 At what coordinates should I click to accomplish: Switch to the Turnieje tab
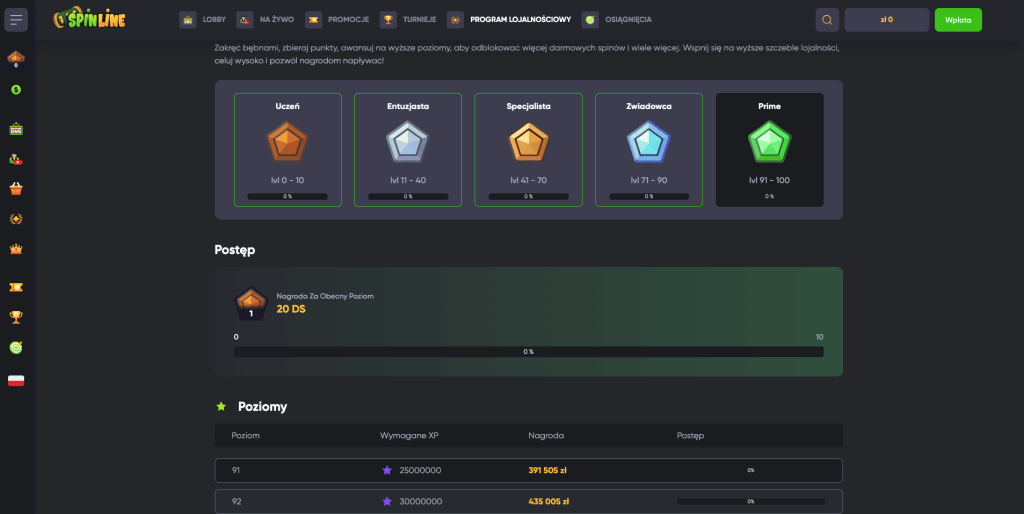[409, 19]
